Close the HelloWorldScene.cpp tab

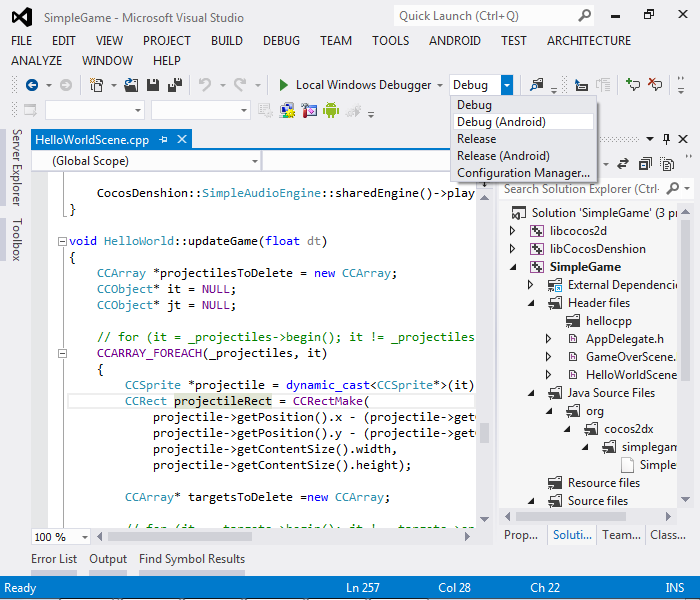tap(182, 139)
